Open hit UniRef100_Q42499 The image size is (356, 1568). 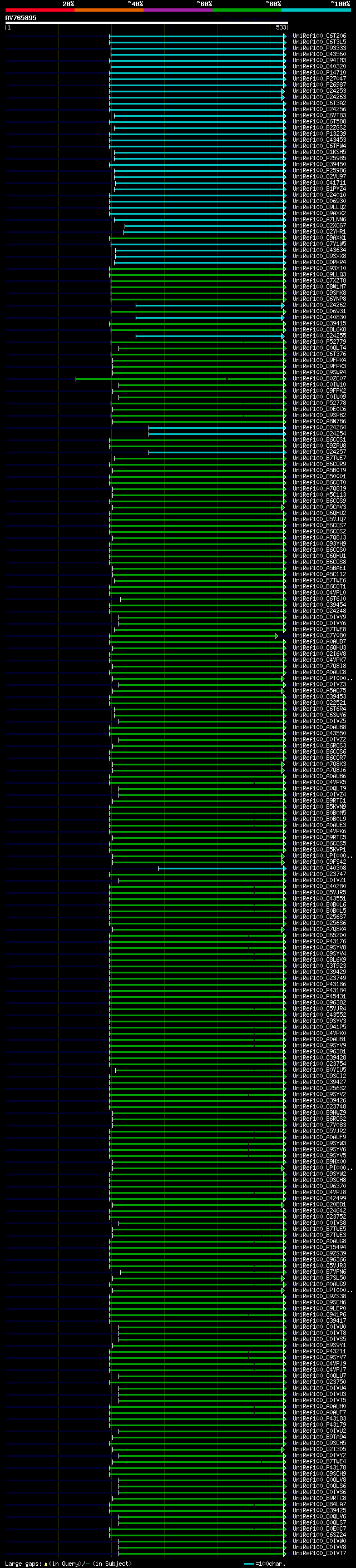tap(319, 1198)
